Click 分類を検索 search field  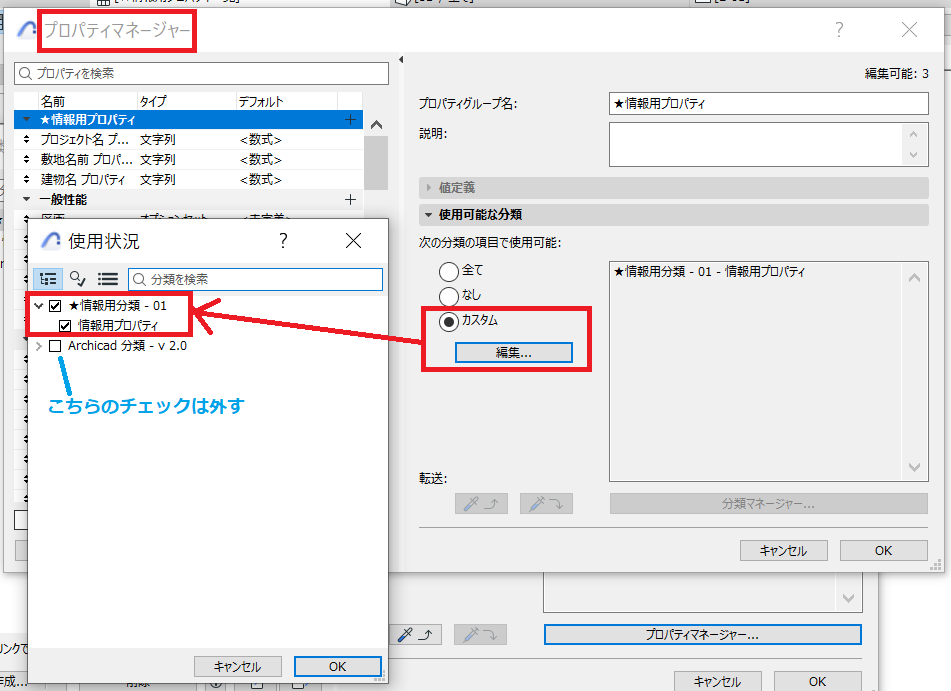tap(255, 279)
